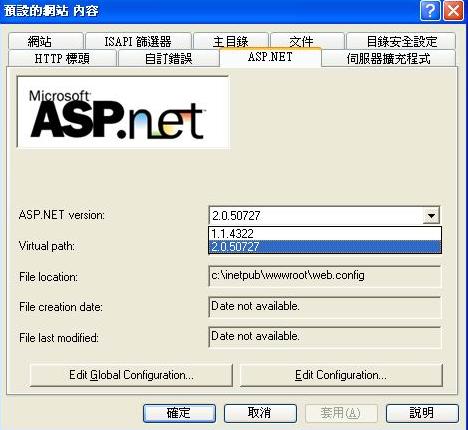The width and height of the screenshot is (468, 430).
Task: Cancel with the 取消 button
Action: (x=260, y=413)
